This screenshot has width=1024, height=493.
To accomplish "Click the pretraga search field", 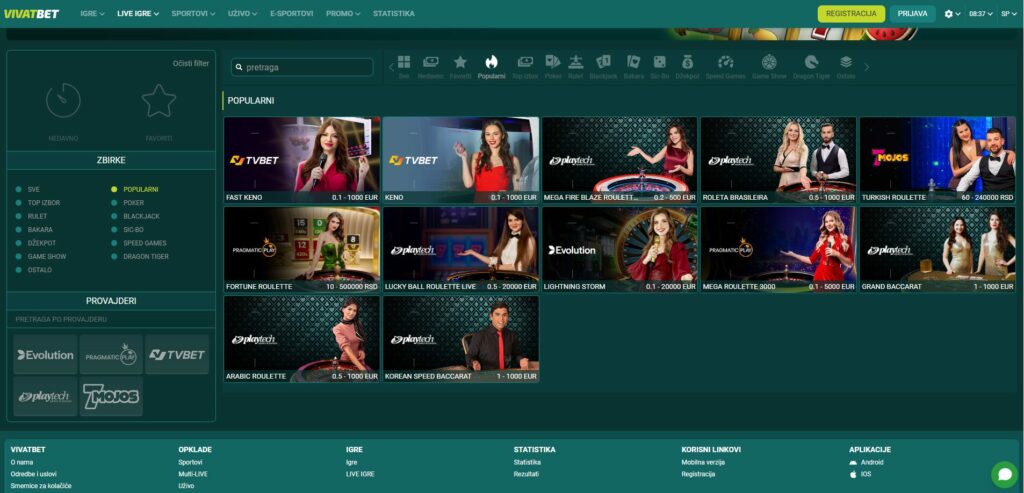I will click(x=303, y=67).
